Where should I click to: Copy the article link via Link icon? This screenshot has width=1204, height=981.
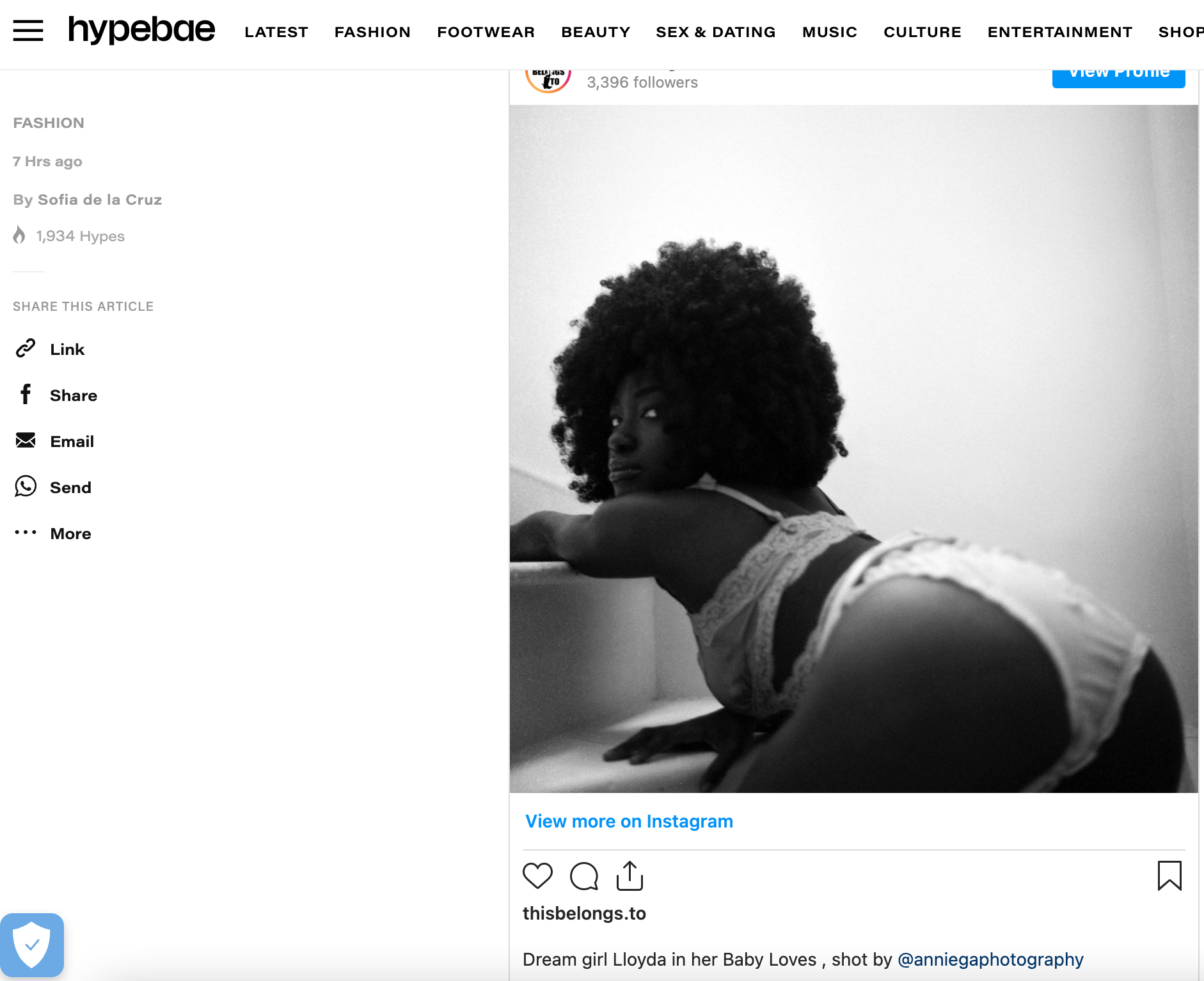(49, 349)
